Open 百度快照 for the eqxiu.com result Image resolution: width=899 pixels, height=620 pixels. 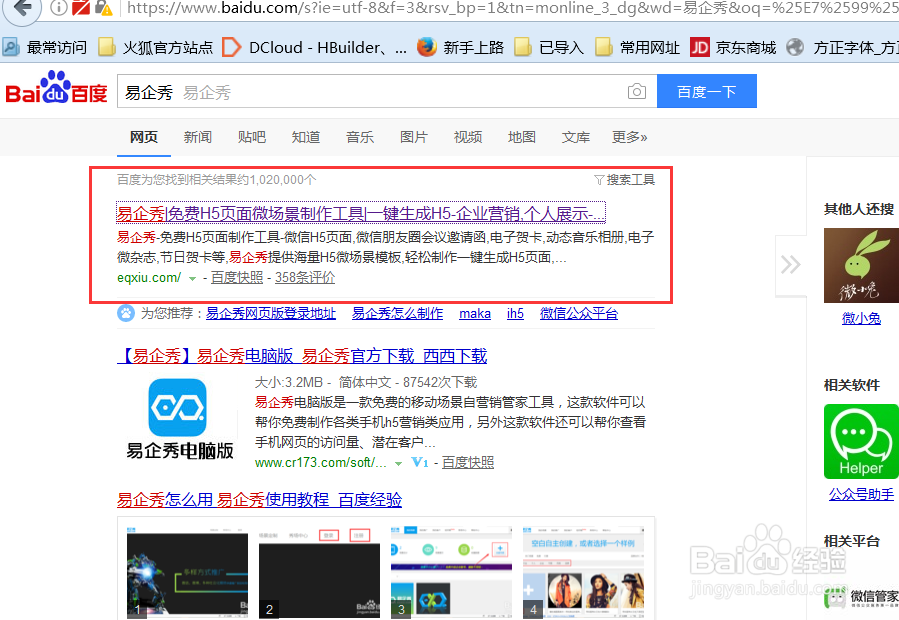[237, 278]
